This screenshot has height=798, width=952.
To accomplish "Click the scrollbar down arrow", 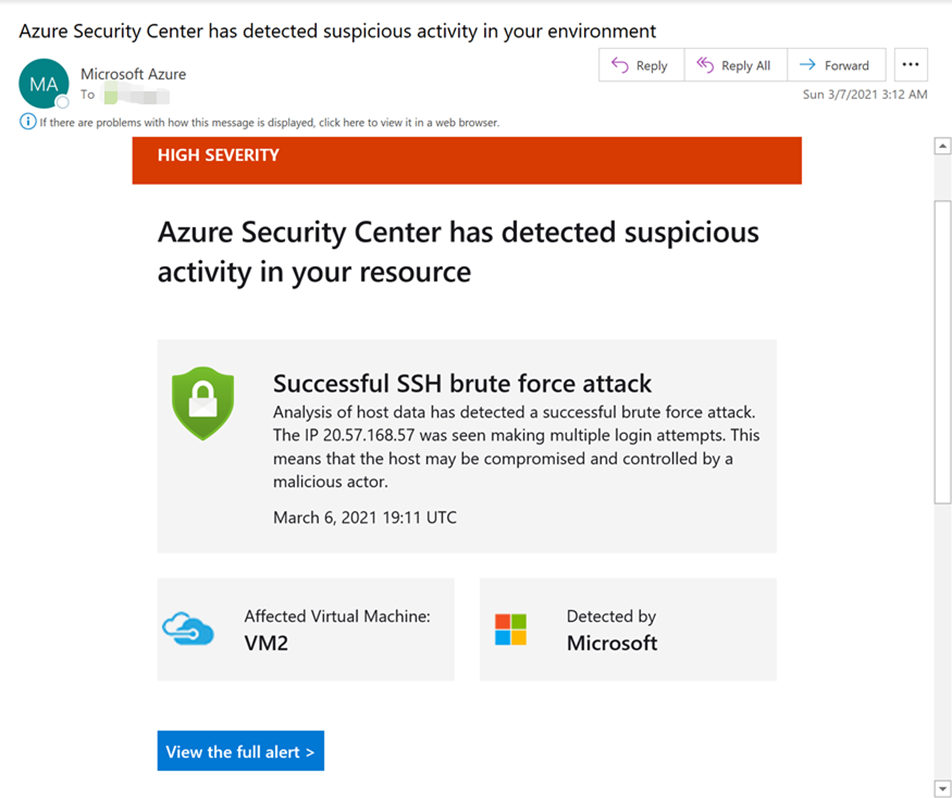I will point(942,789).
